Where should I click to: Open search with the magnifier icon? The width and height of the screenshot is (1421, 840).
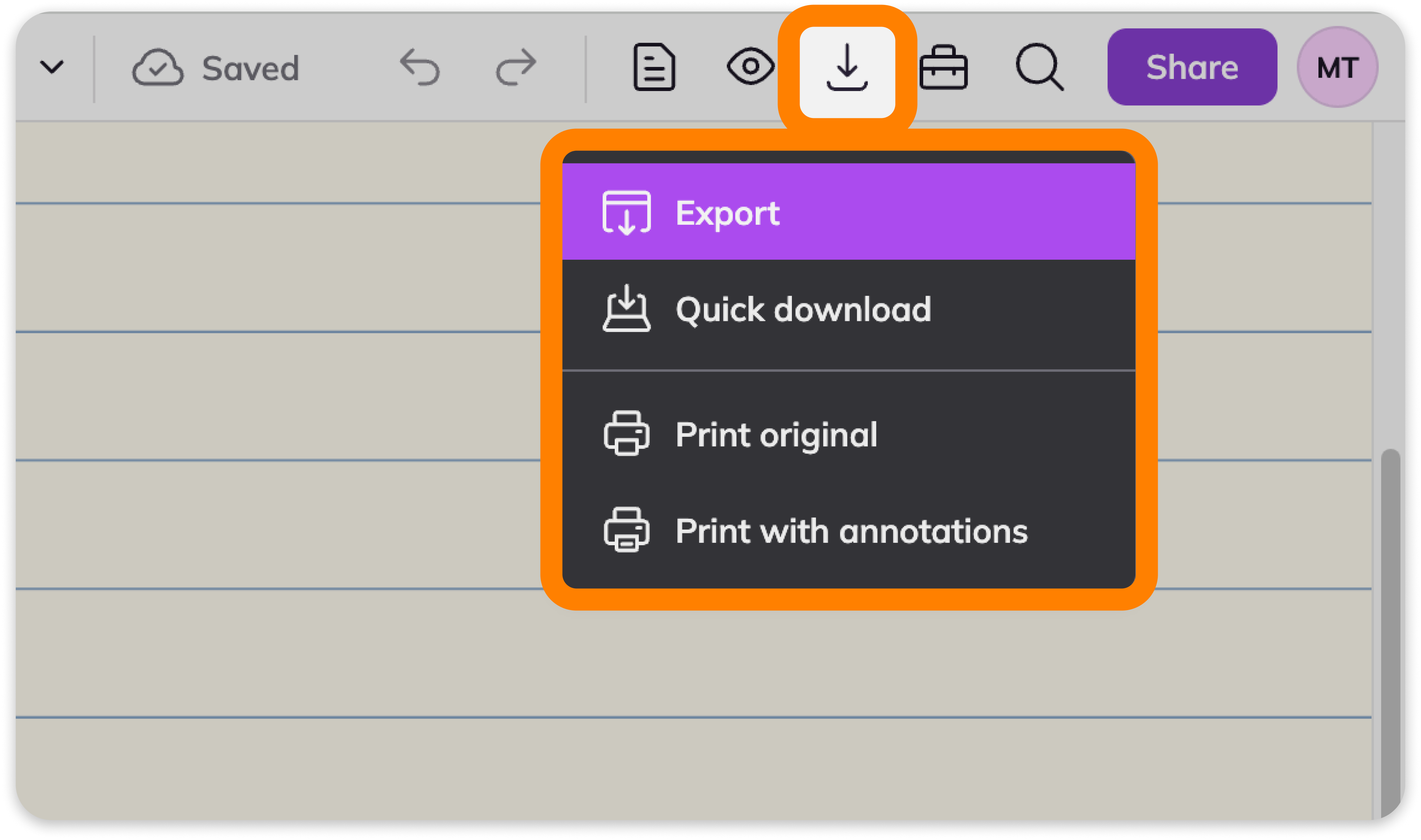[1039, 67]
